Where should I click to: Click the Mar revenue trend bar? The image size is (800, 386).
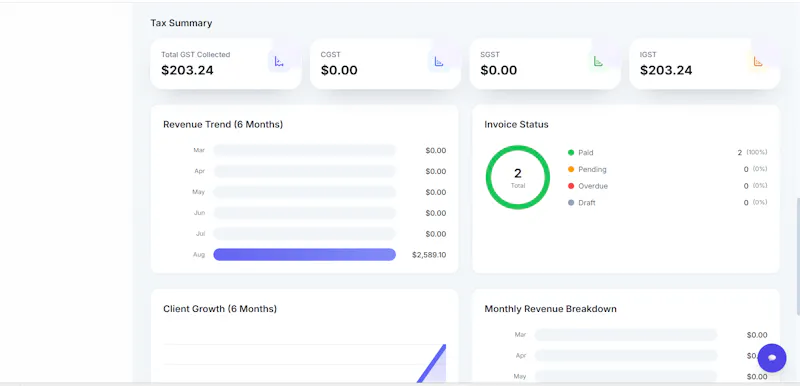[305, 150]
